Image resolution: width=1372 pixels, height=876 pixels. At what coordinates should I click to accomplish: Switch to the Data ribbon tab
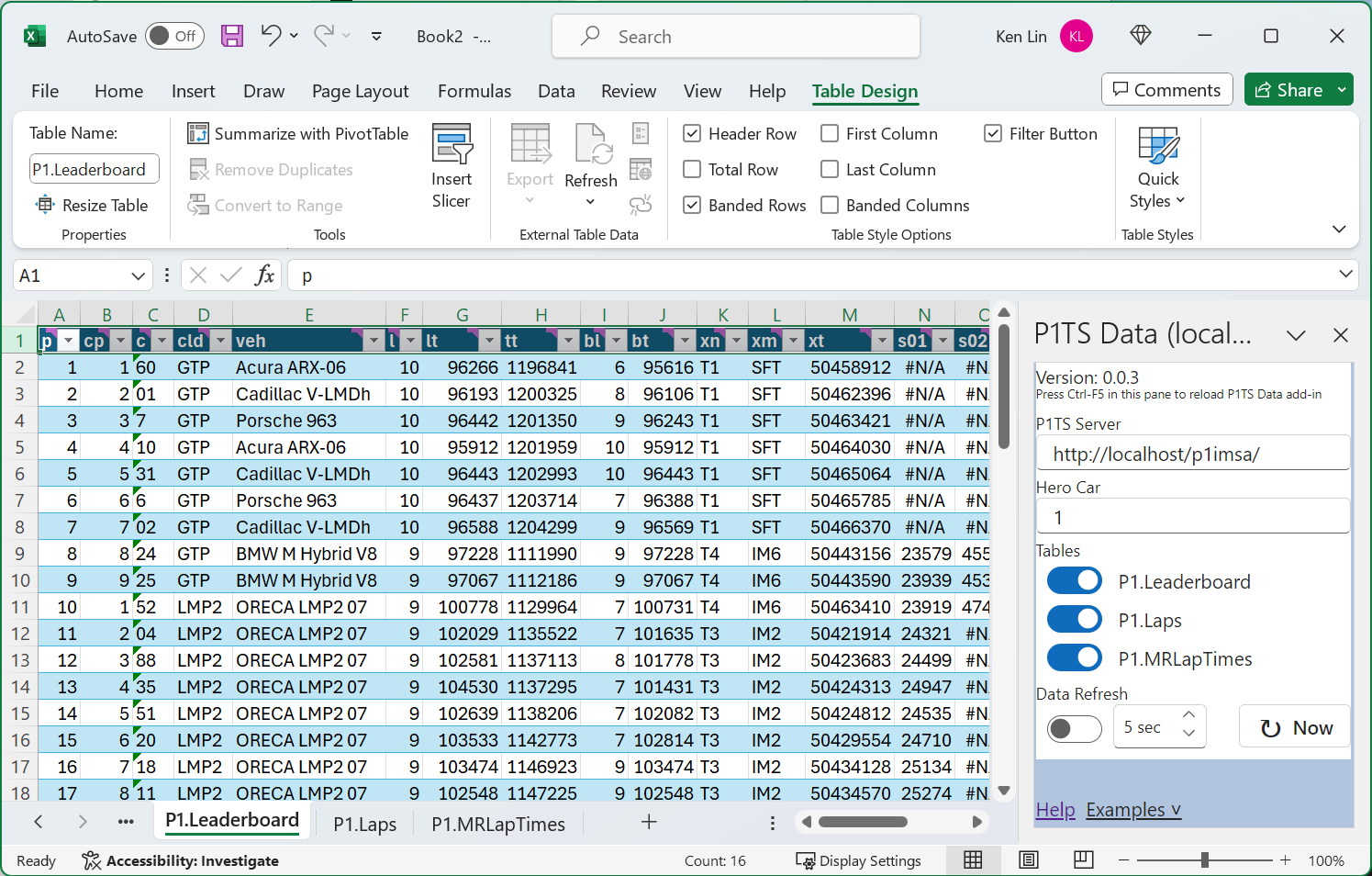[556, 91]
